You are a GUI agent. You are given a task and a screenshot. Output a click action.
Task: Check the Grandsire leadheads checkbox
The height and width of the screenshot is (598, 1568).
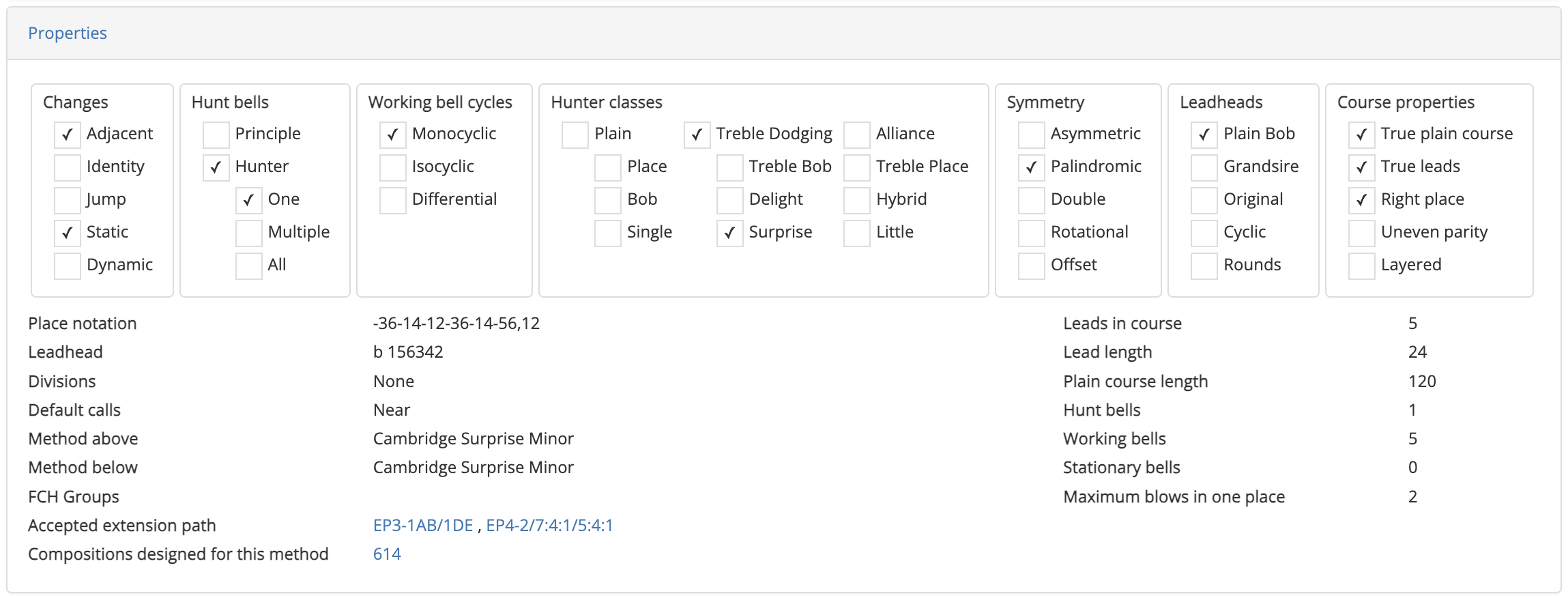click(1204, 167)
